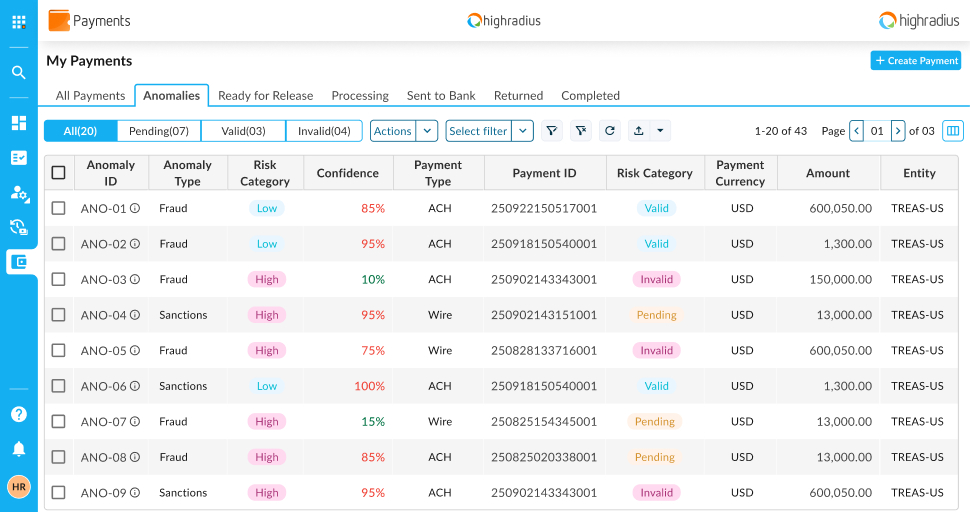Go to the next page arrow
Viewport: 970px width, 512px height.
pyautogui.click(x=898, y=131)
